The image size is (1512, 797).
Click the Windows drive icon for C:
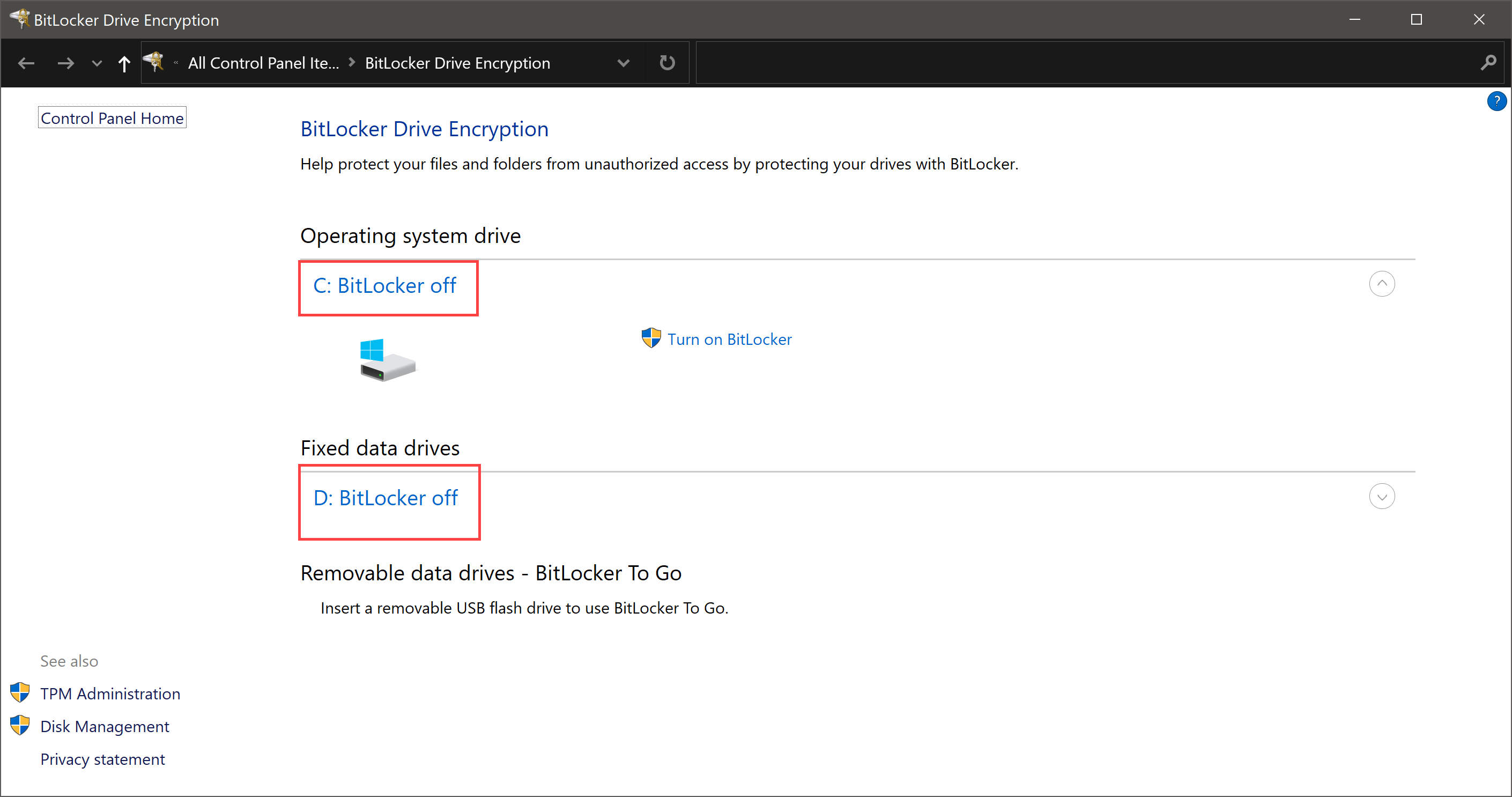(388, 360)
